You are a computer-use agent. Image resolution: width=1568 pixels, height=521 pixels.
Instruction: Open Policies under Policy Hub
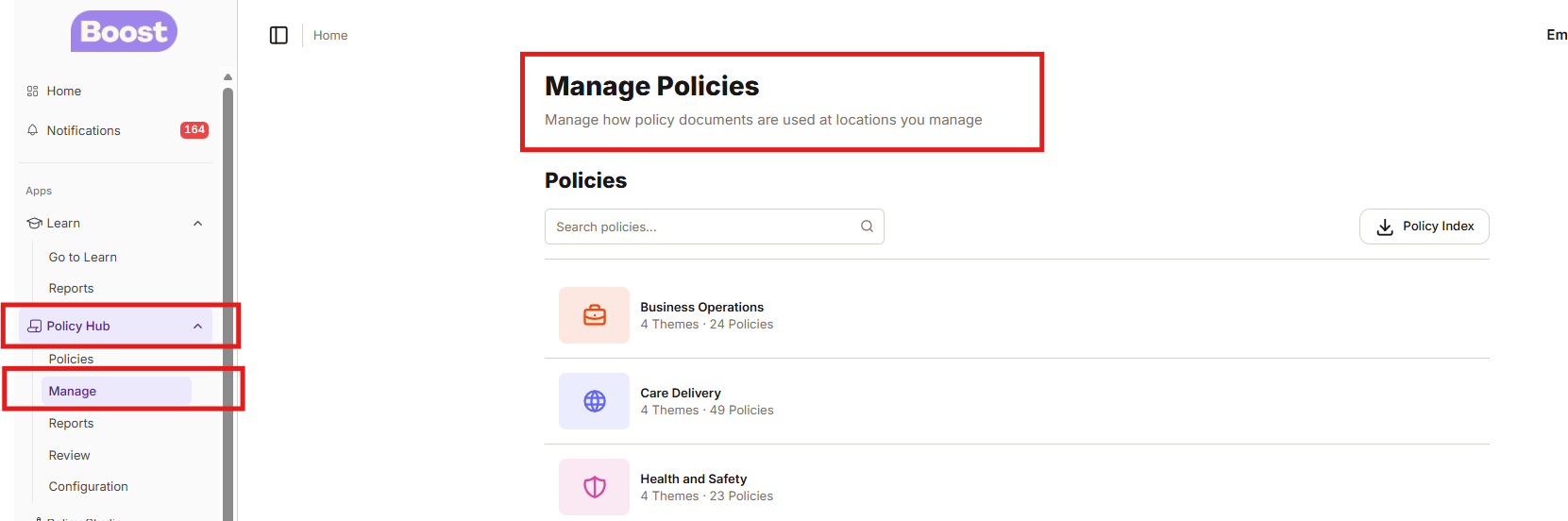point(71,360)
